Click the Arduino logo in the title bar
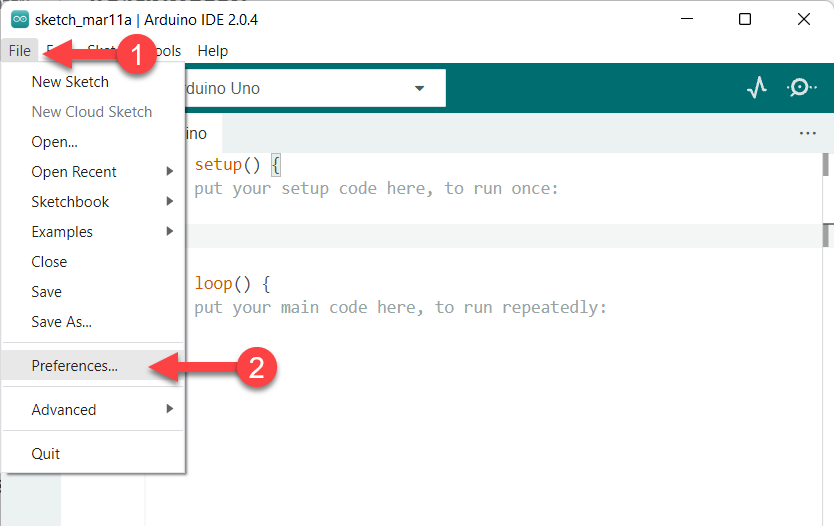834x526 pixels. pos(20,20)
